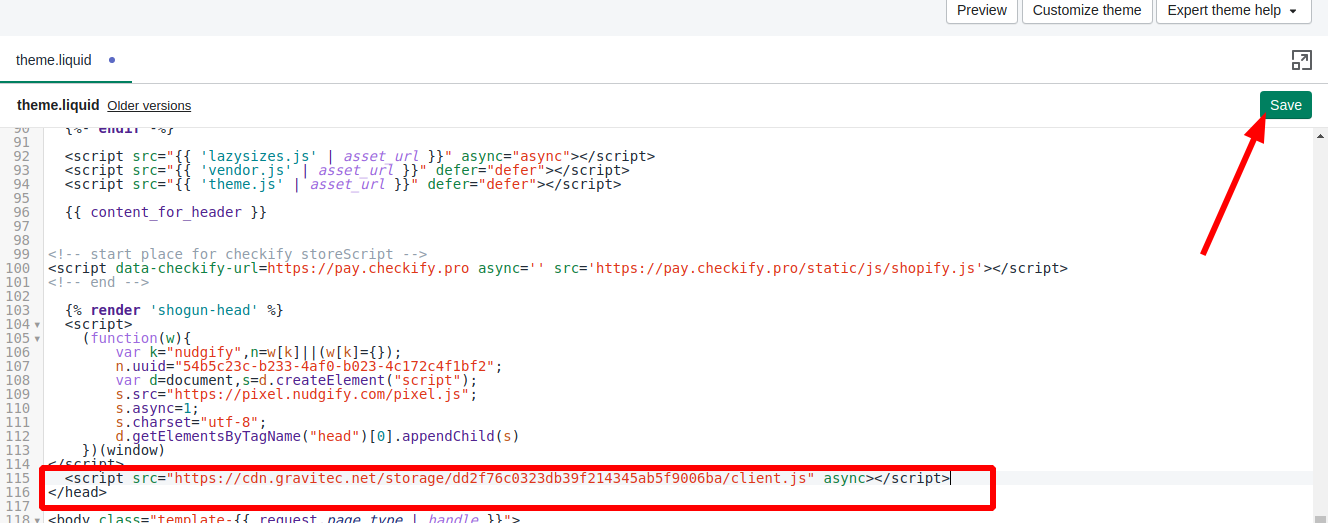This screenshot has height=523, width=1328.
Task: Click the lazysizes.js script line
Action: (360, 156)
